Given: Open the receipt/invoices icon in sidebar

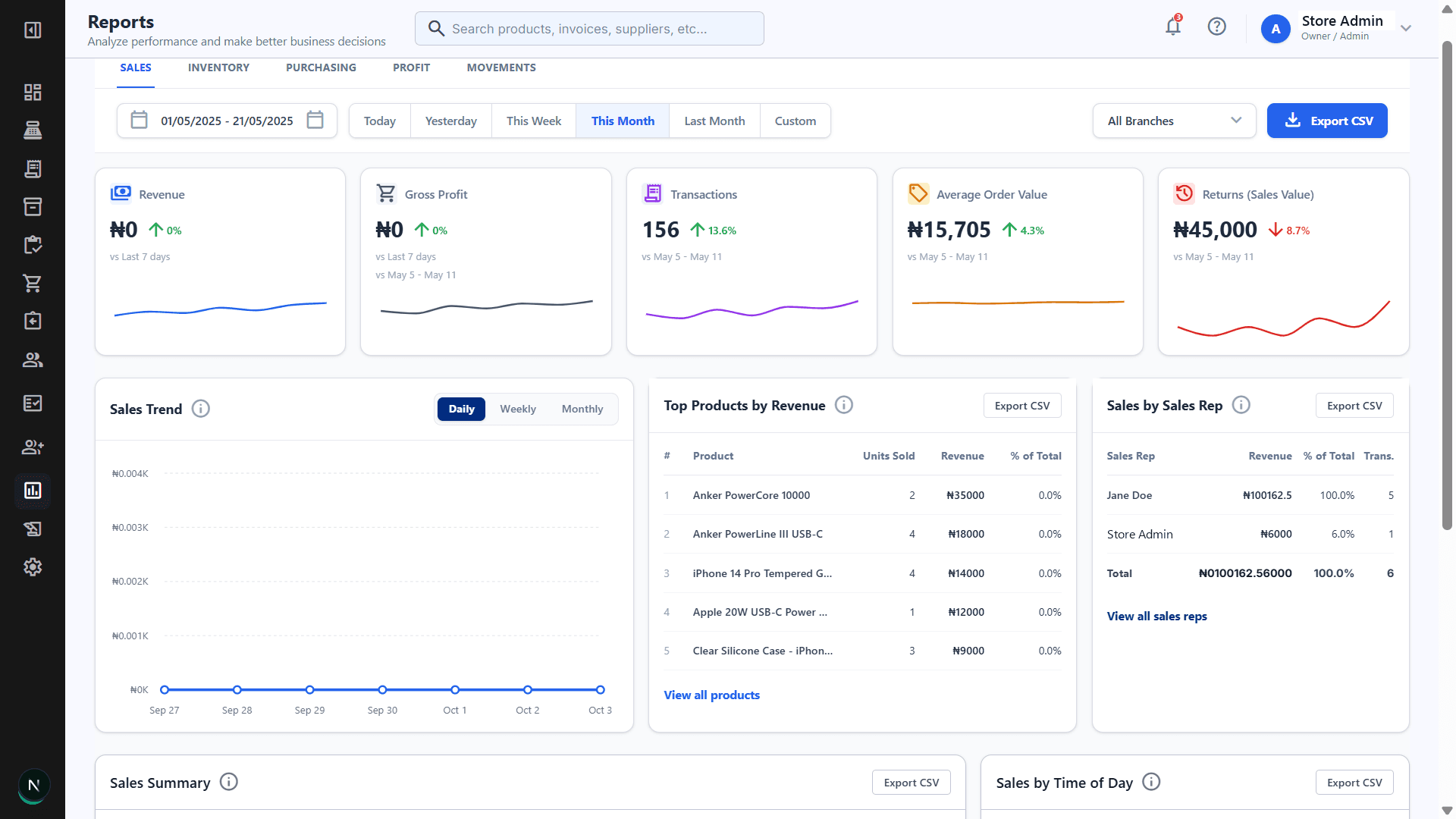Looking at the screenshot, I should pyautogui.click(x=33, y=168).
